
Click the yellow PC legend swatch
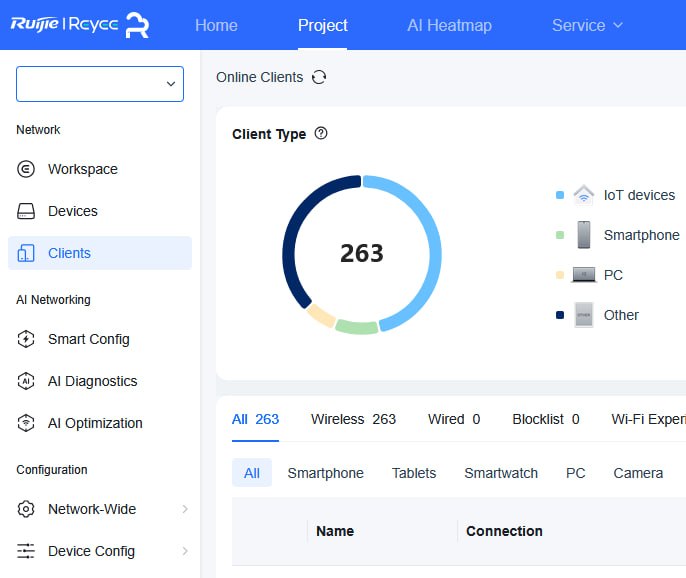560,275
